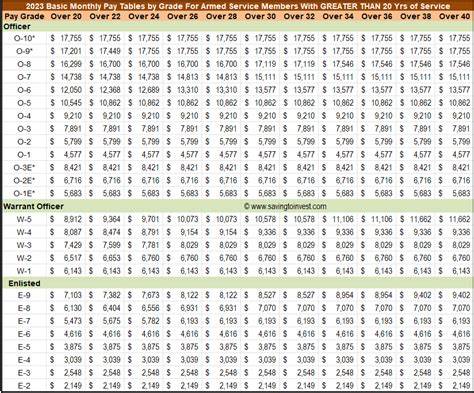The width and height of the screenshot is (474, 393).
Task: Select the "Pay Grade" column header
Action: coord(24,16)
